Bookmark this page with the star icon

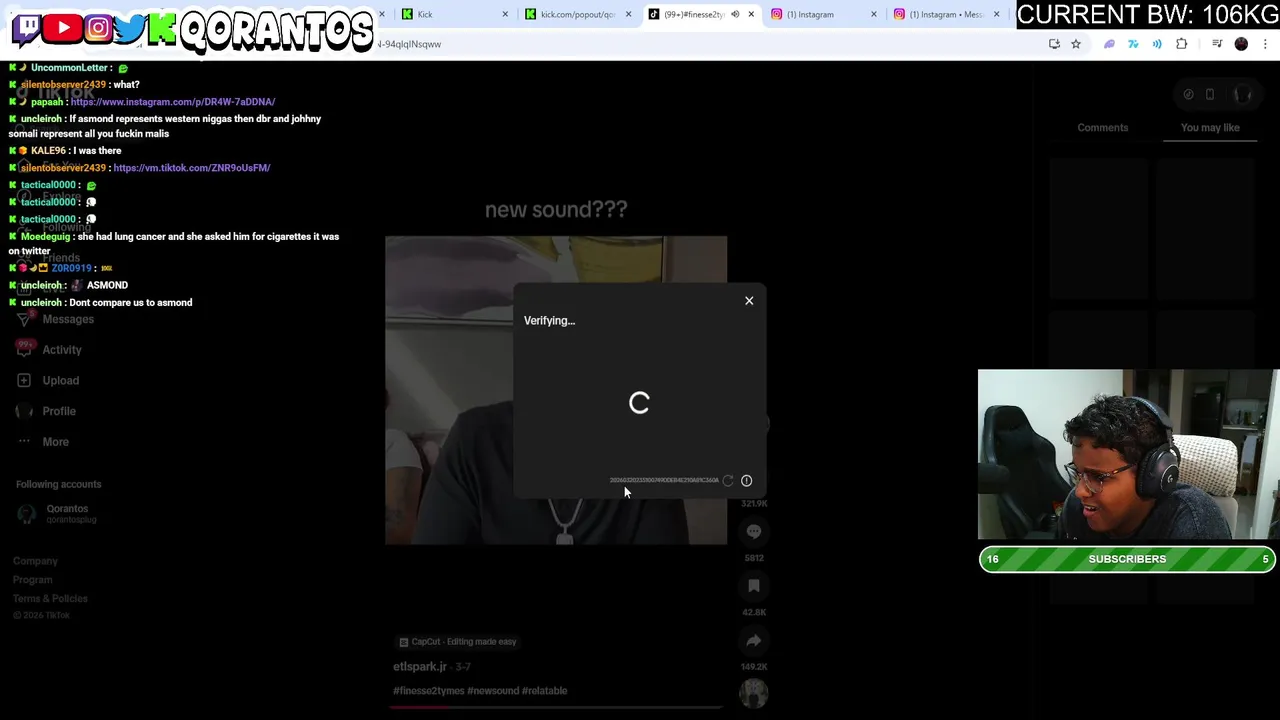[x=1076, y=44]
